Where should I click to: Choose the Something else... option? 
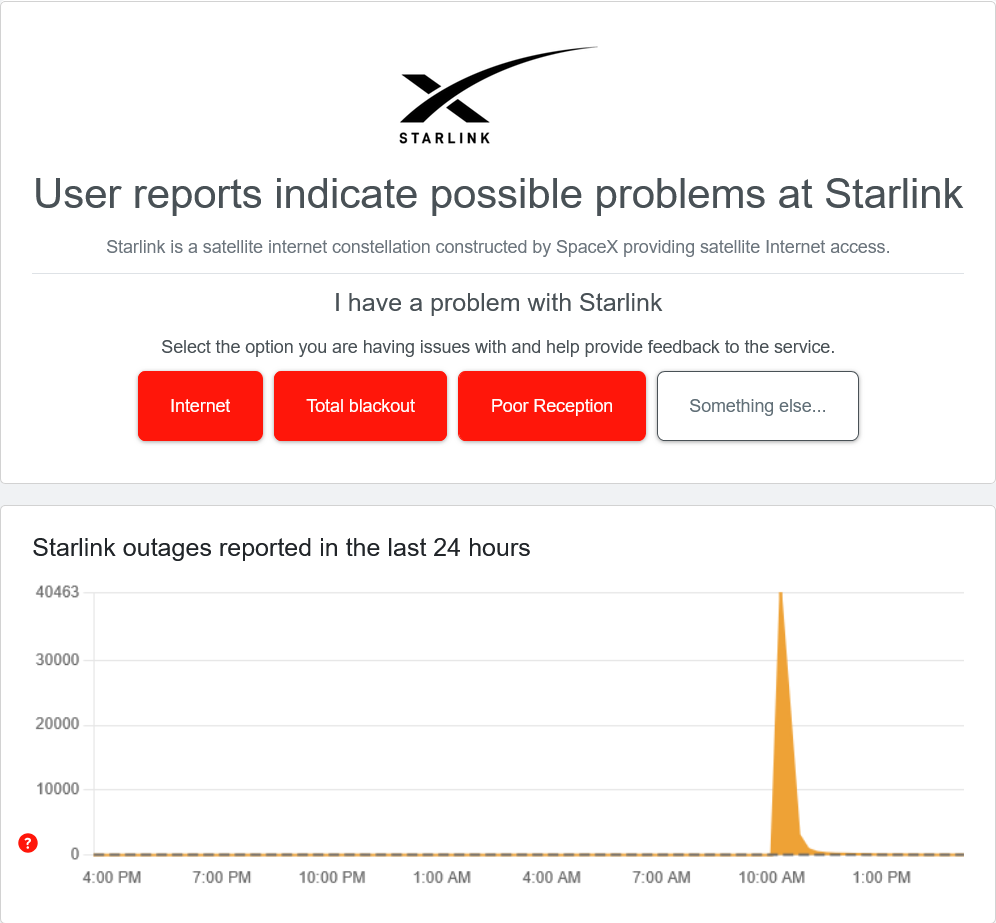757,406
